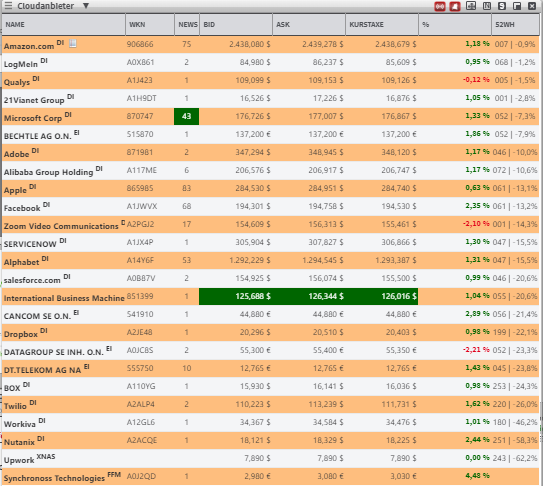This screenshot has height=486, width=543.
Task: Select the Twilio row name
Action: pos(15,406)
